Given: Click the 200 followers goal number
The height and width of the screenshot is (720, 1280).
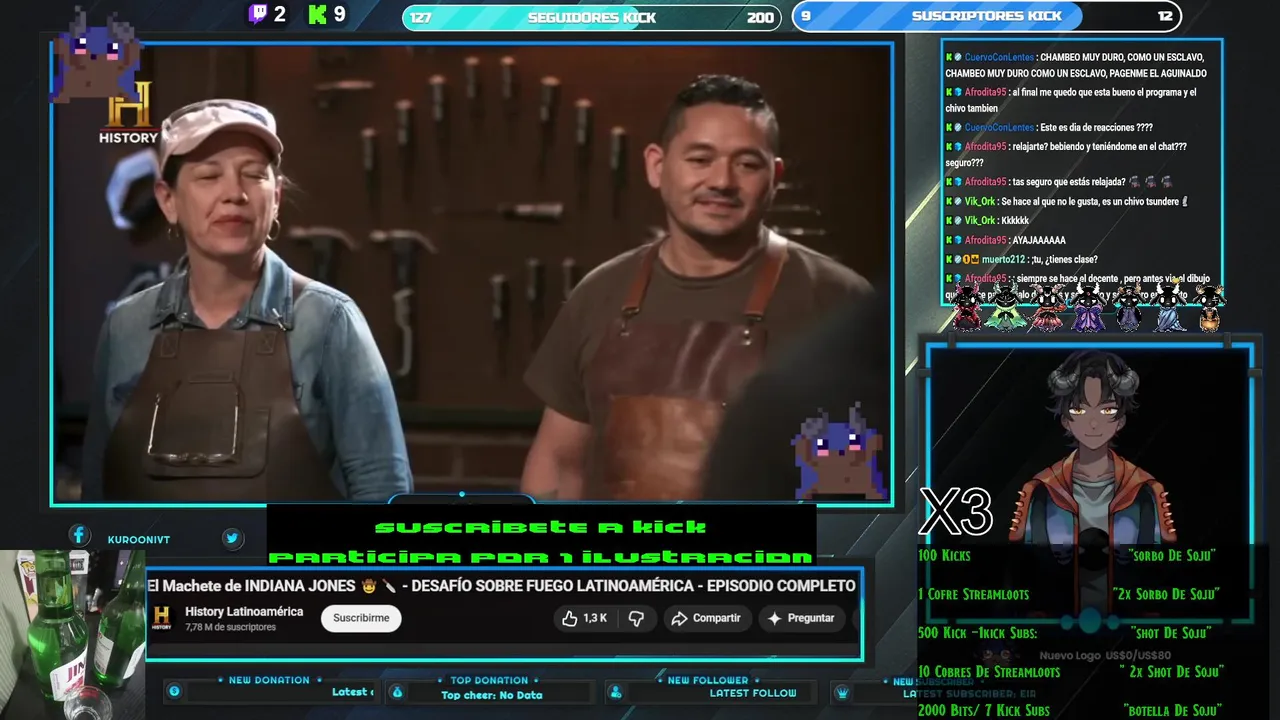Looking at the screenshot, I should coord(760,17).
